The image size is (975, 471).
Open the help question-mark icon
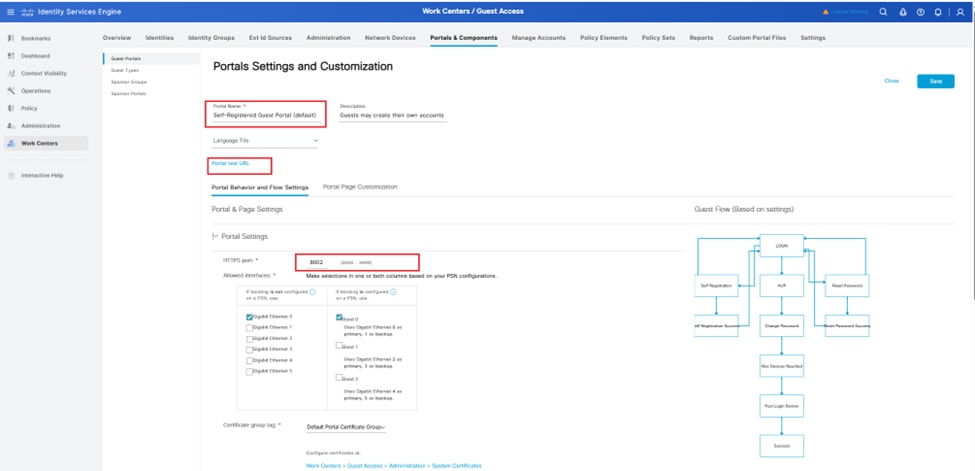point(921,12)
